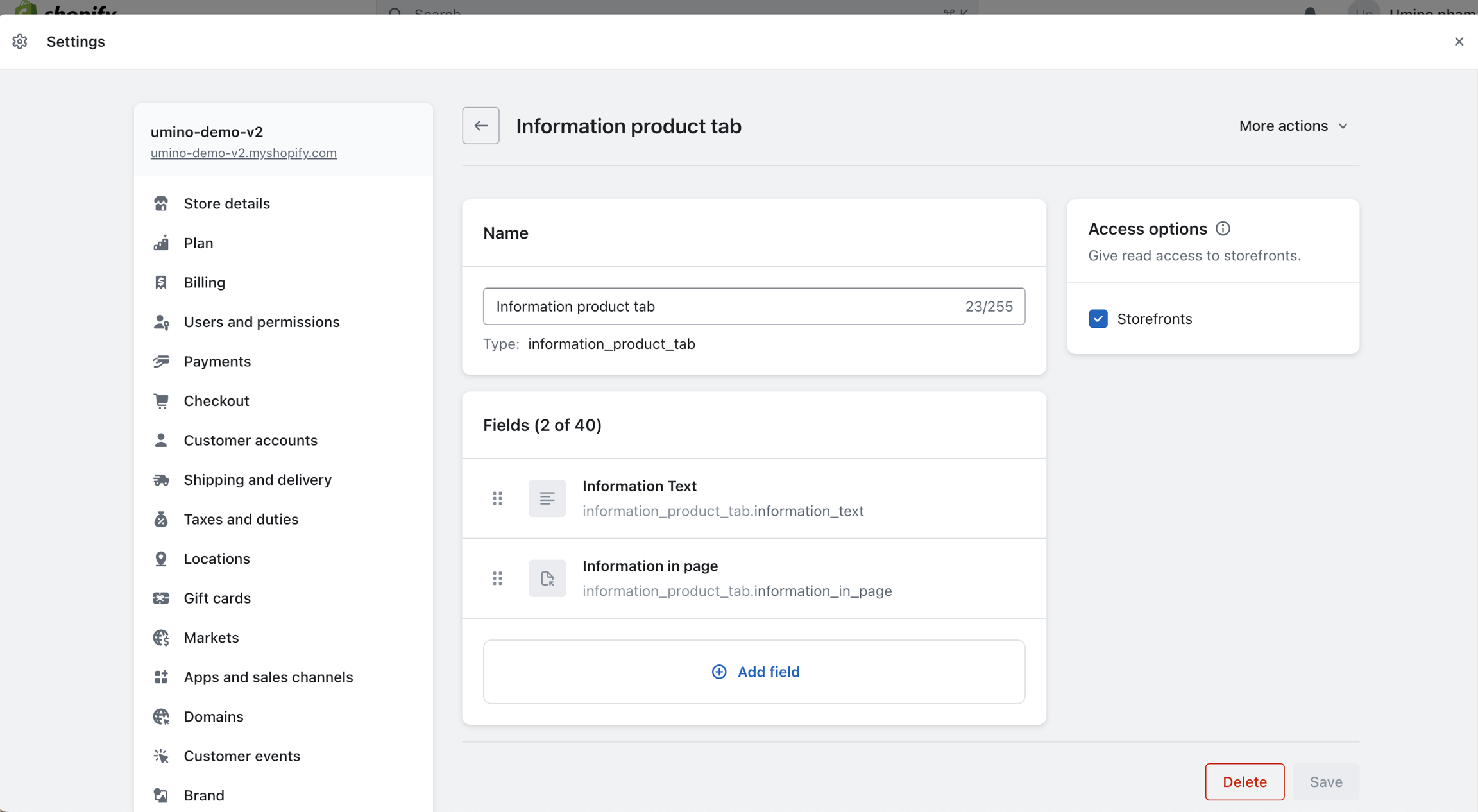Image resolution: width=1478 pixels, height=812 pixels.
Task: Close the Settings window
Action: tap(1459, 42)
